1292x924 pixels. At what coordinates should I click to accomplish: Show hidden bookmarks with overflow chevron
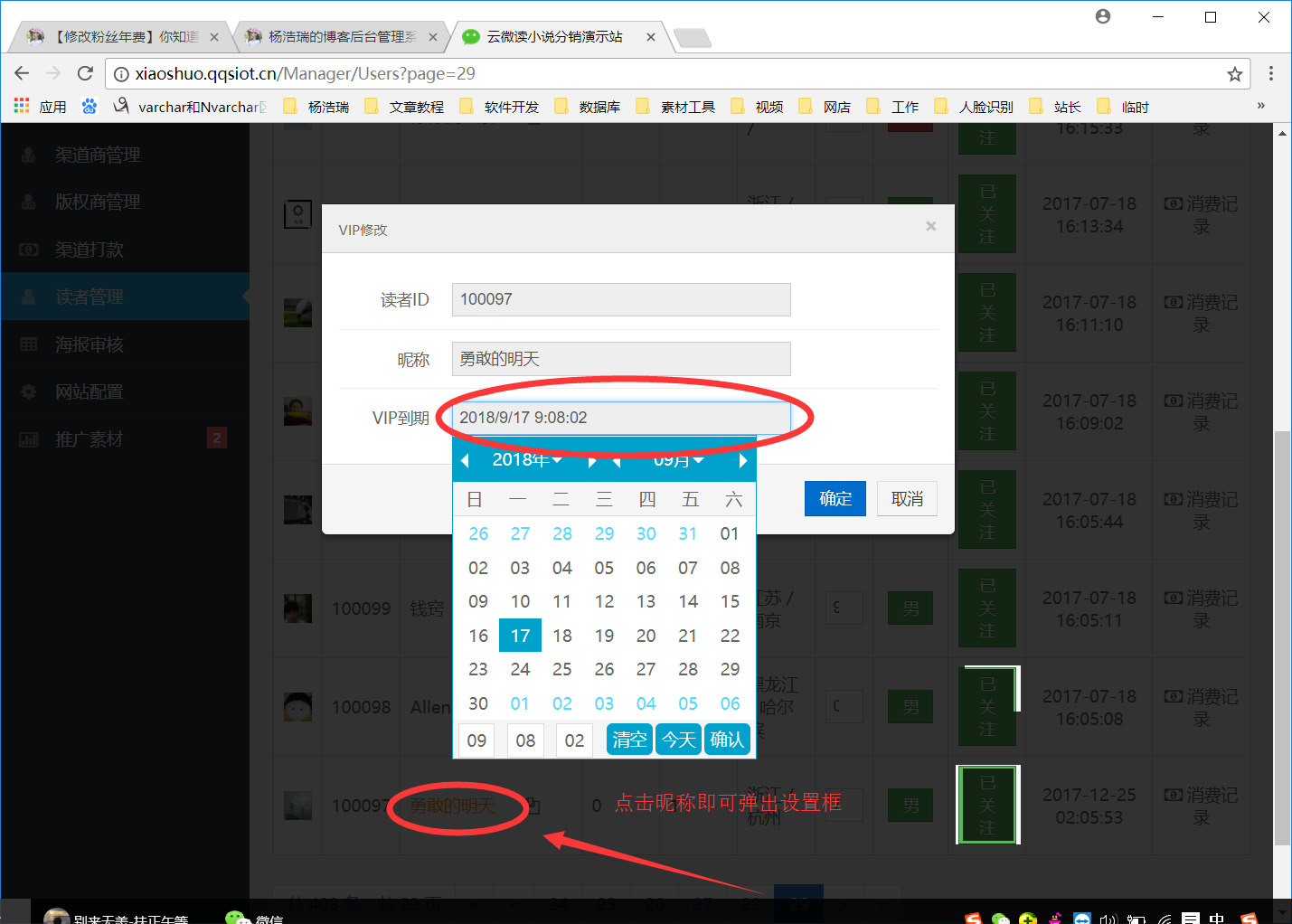[1260, 107]
